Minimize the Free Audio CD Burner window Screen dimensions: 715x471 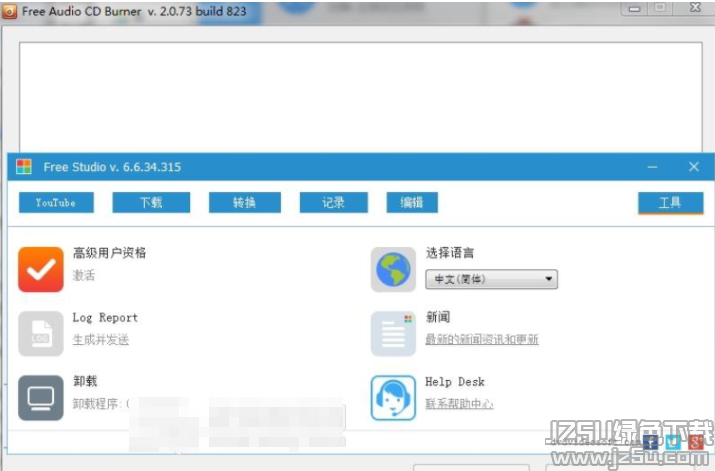pos(634,9)
